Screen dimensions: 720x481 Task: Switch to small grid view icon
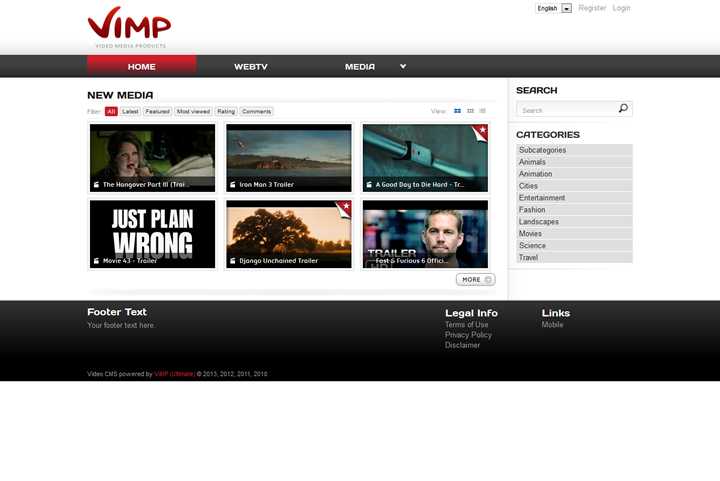470,111
